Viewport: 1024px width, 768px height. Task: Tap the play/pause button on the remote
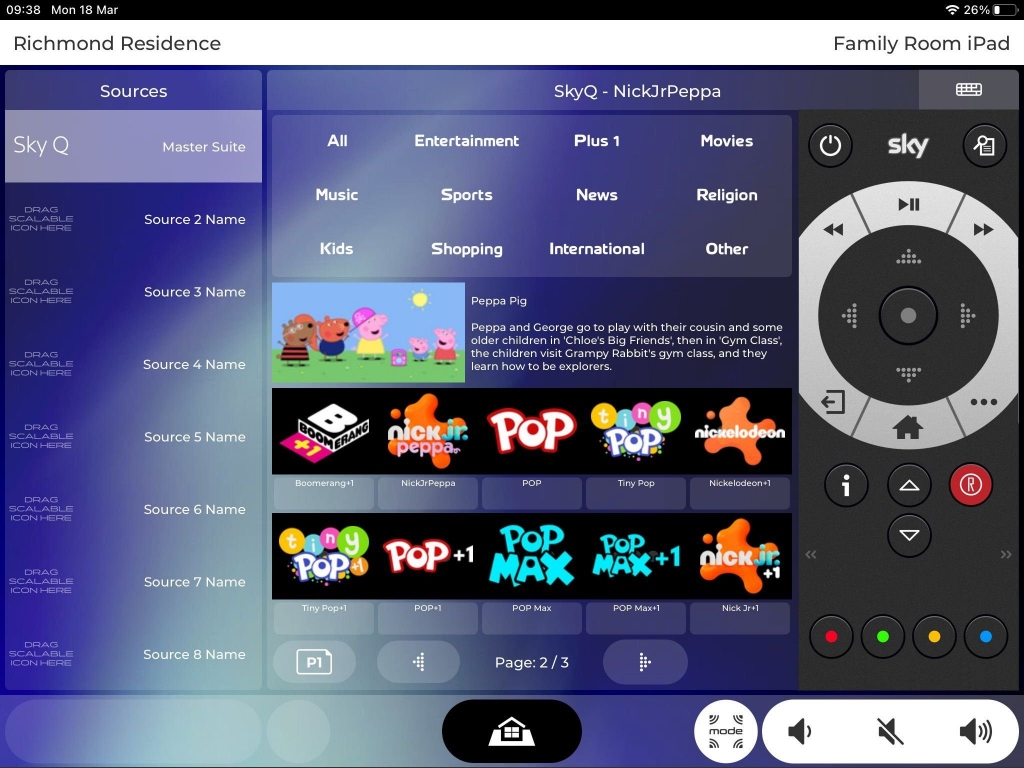[908, 205]
